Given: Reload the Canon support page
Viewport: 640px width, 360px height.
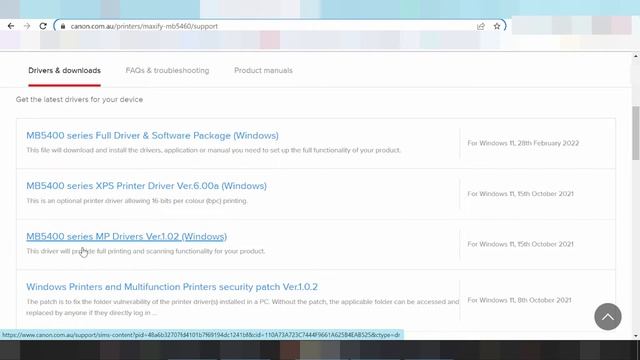Looking at the screenshot, I should (43, 26).
